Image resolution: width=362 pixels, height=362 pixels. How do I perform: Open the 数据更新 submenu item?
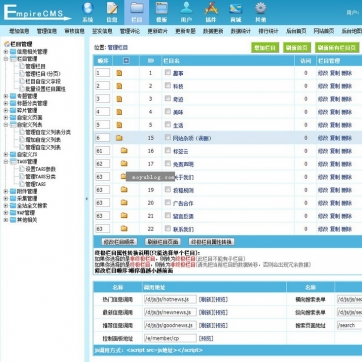click(213, 31)
